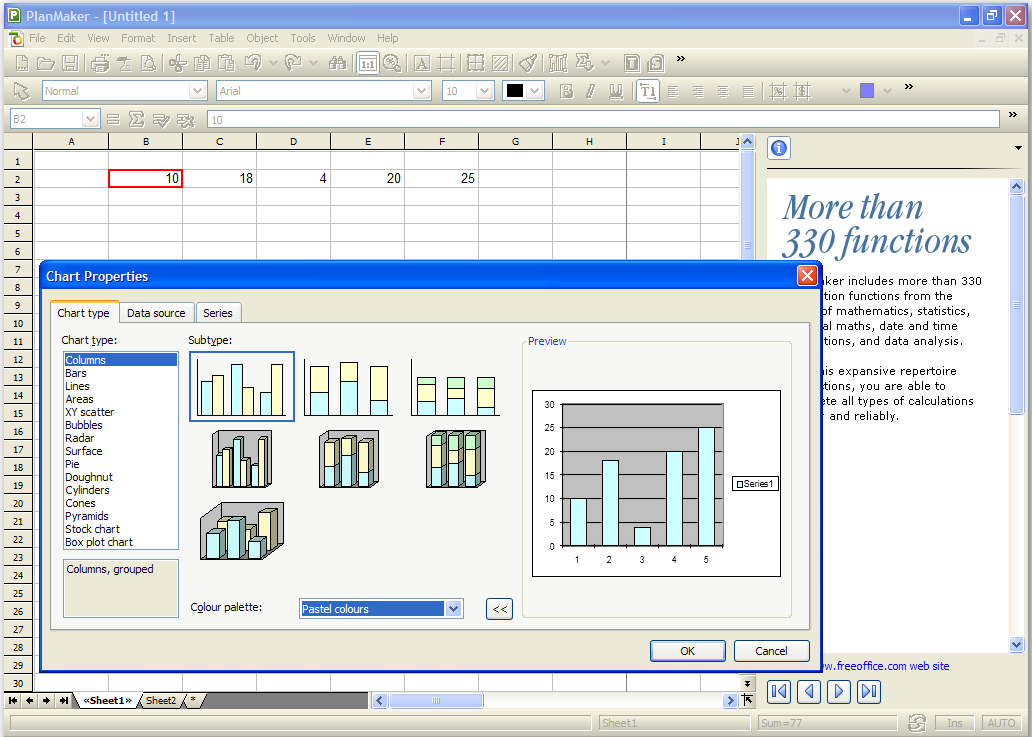Click the blue background colour swatch
The height and width of the screenshot is (737, 1032).
click(x=867, y=91)
